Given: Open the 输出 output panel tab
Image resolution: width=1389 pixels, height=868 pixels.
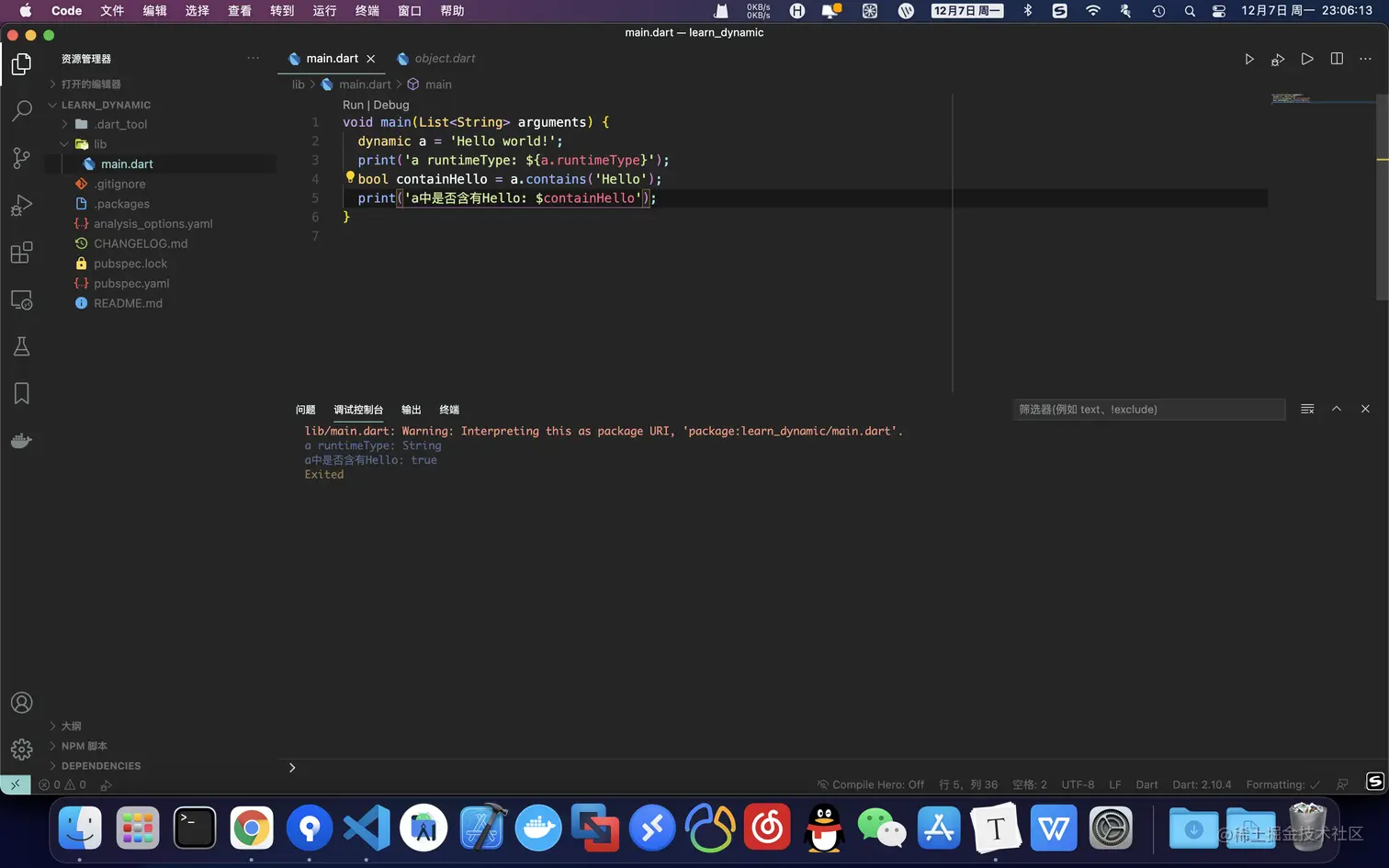Looking at the screenshot, I should [x=412, y=410].
